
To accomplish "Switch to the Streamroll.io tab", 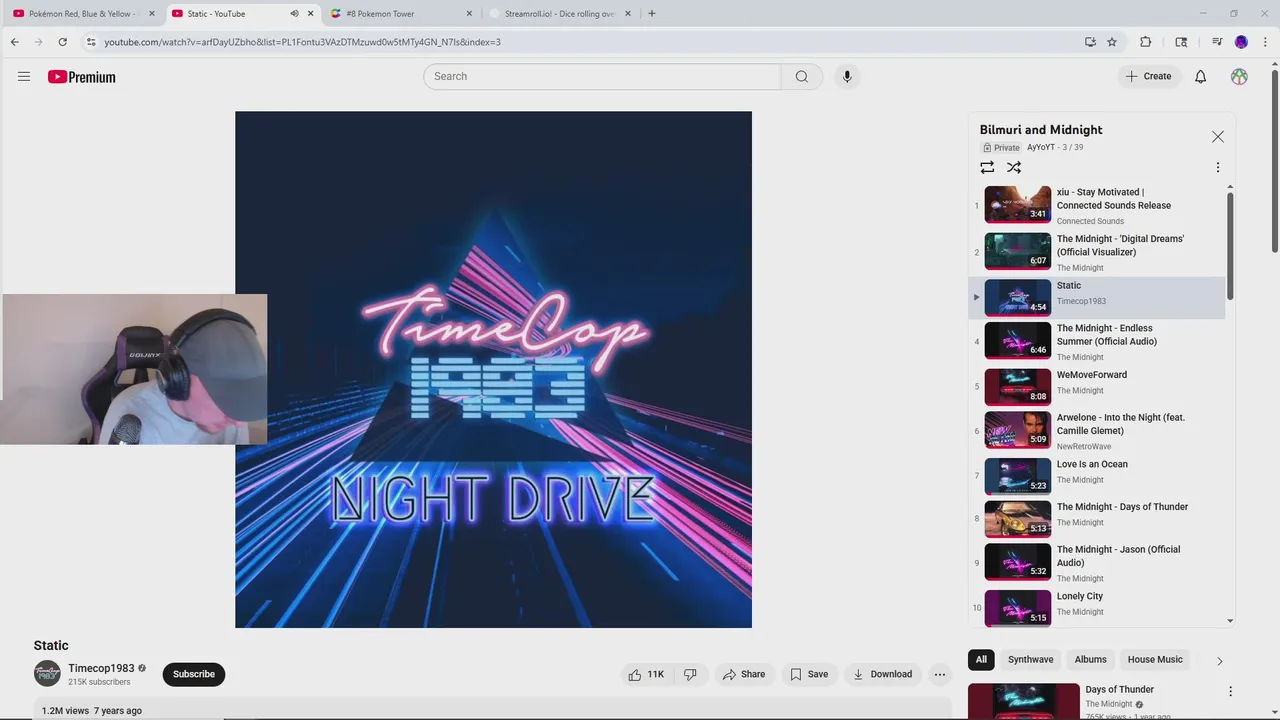I will [560, 14].
